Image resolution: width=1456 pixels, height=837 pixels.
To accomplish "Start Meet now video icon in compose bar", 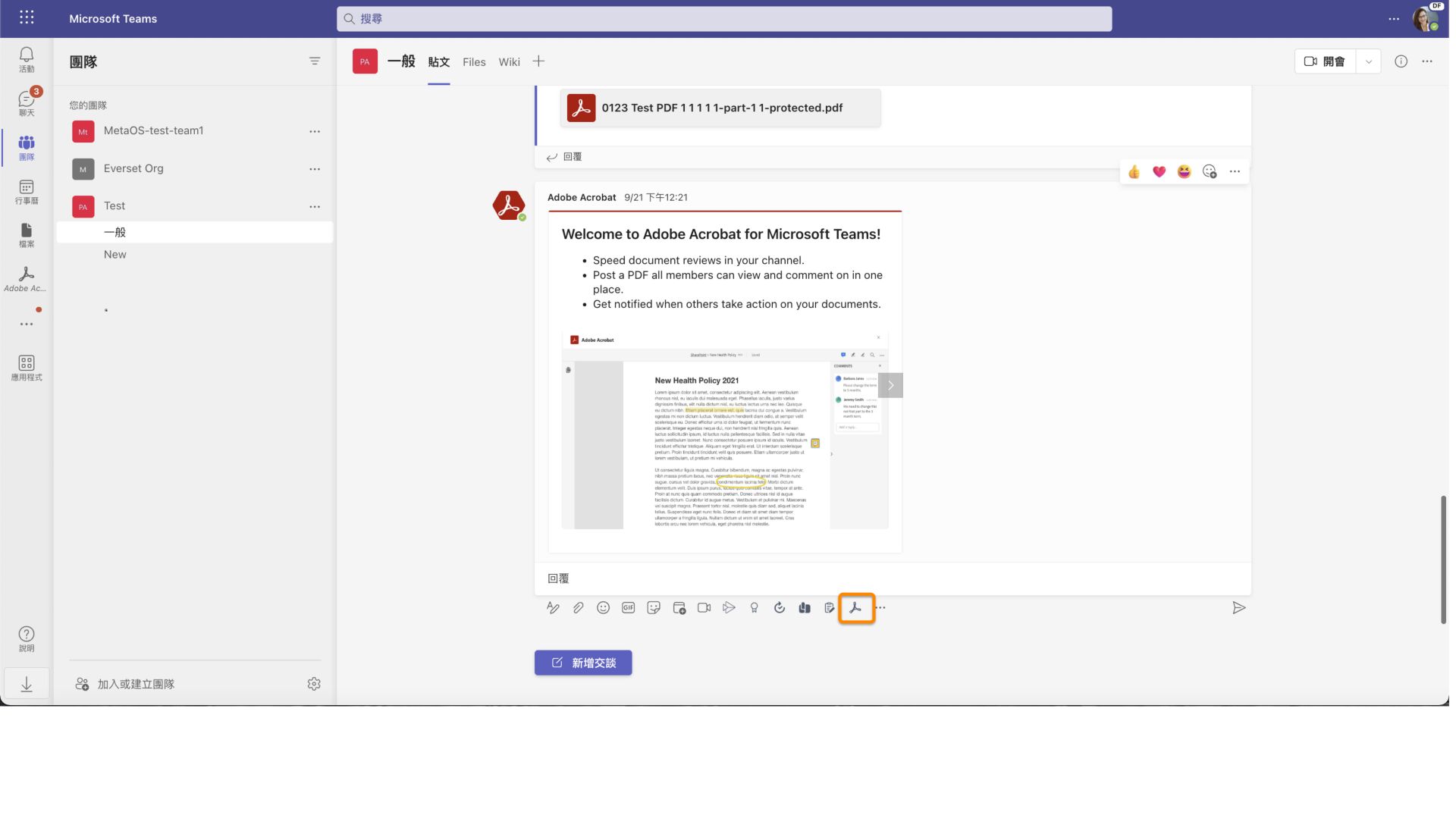I will tap(704, 608).
